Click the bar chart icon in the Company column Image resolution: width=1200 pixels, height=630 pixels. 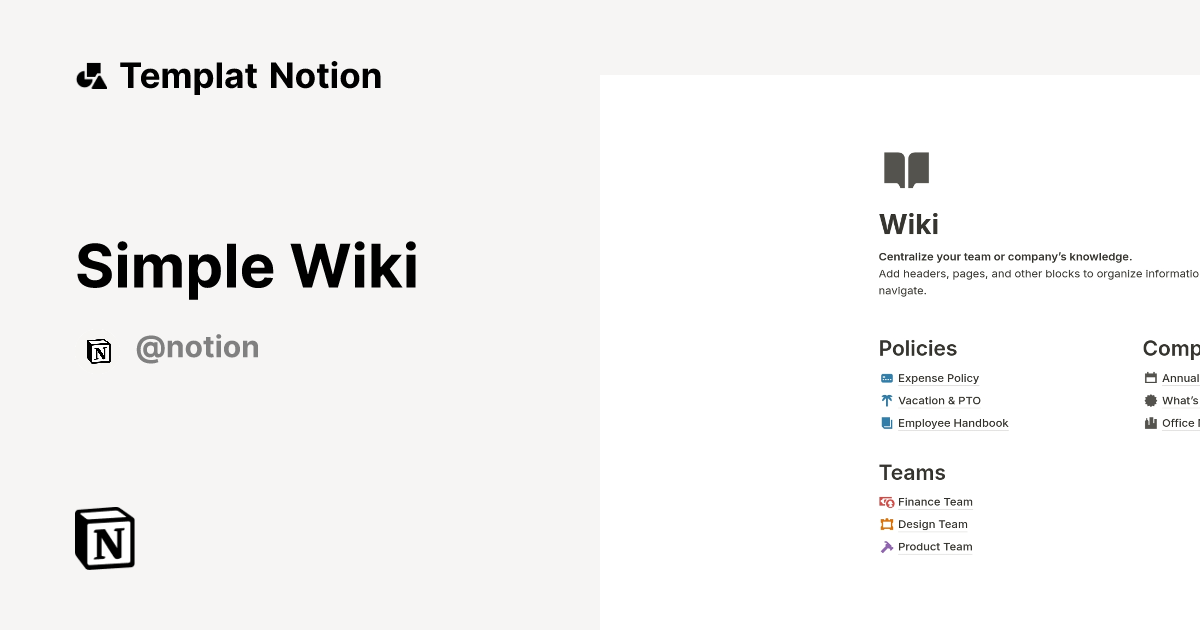[x=1152, y=422]
